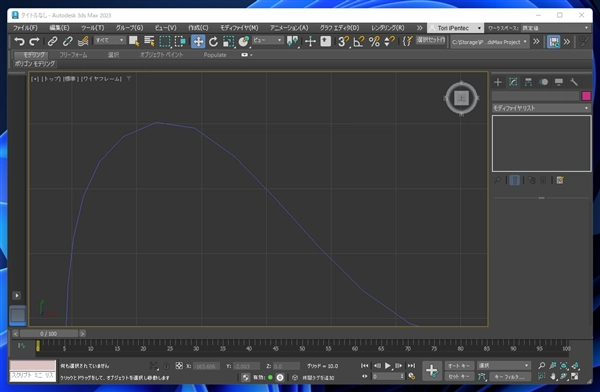Click the ViewCube top face
Image resolution: width=600 pixels, height=392 pixels.
(x=461, y=98)
